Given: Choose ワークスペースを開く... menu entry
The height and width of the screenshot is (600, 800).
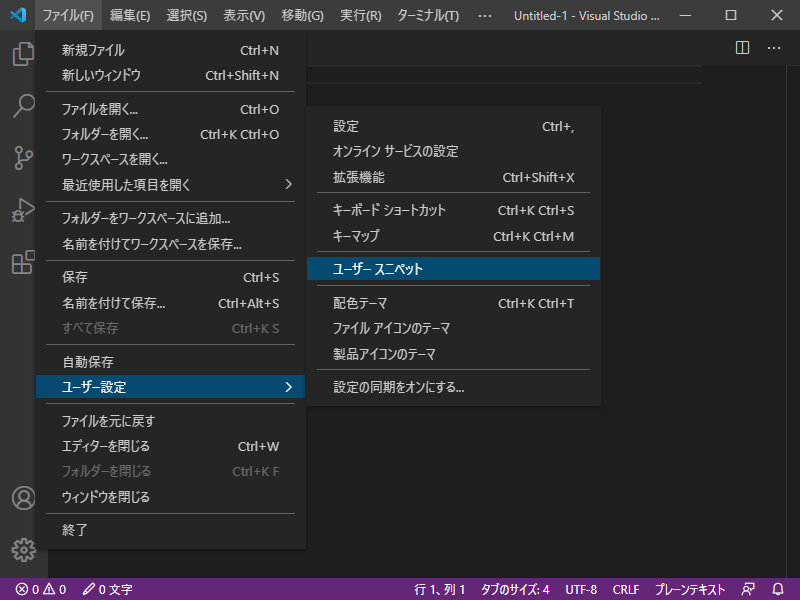Looking at the screenshot, I should tap(170, 159).
